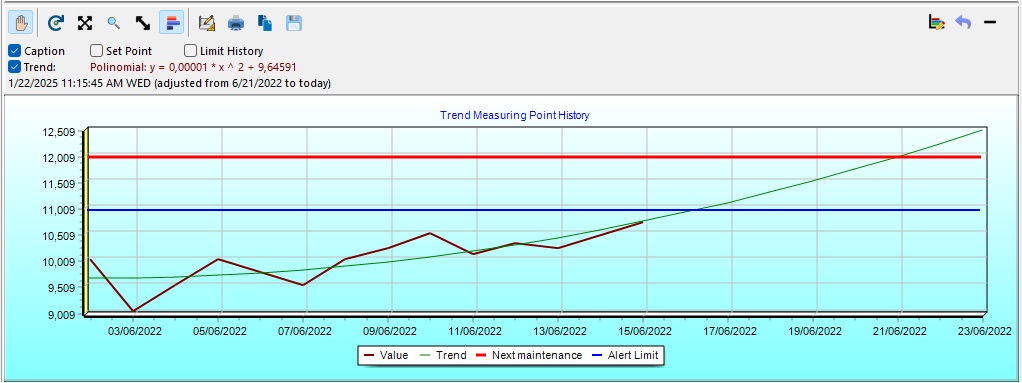Select the hand pan tool
The width and height of the screenshot is (1022, 383).
[x=21, y=23]
